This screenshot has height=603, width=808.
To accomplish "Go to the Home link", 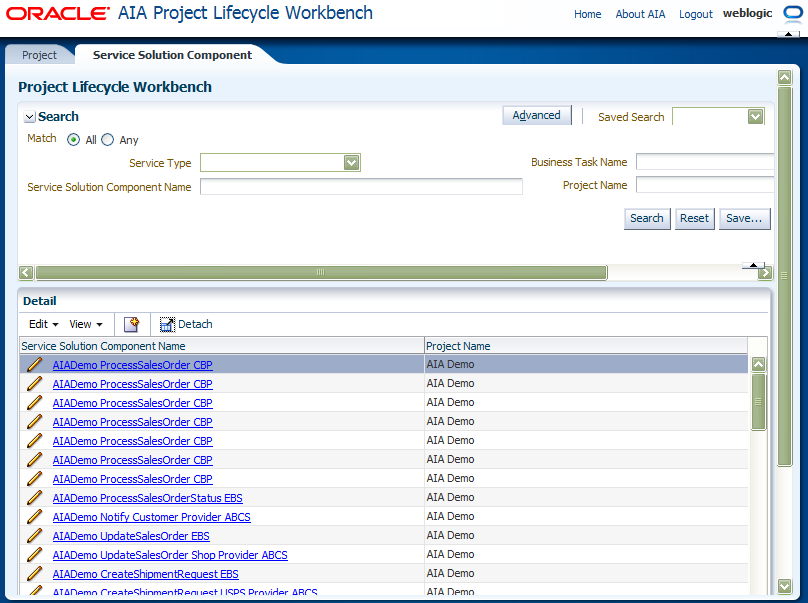I will pyautogui.click(x=587, y=14).
